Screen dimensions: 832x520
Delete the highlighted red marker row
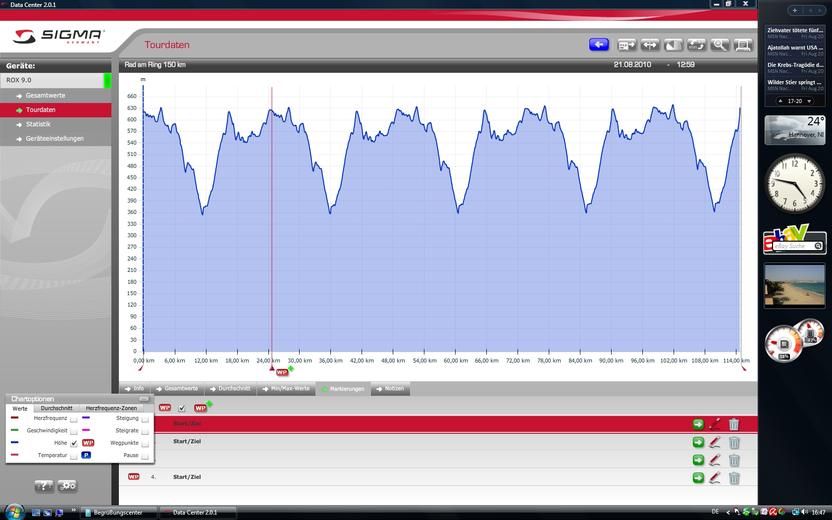click(x=734, y=424)
